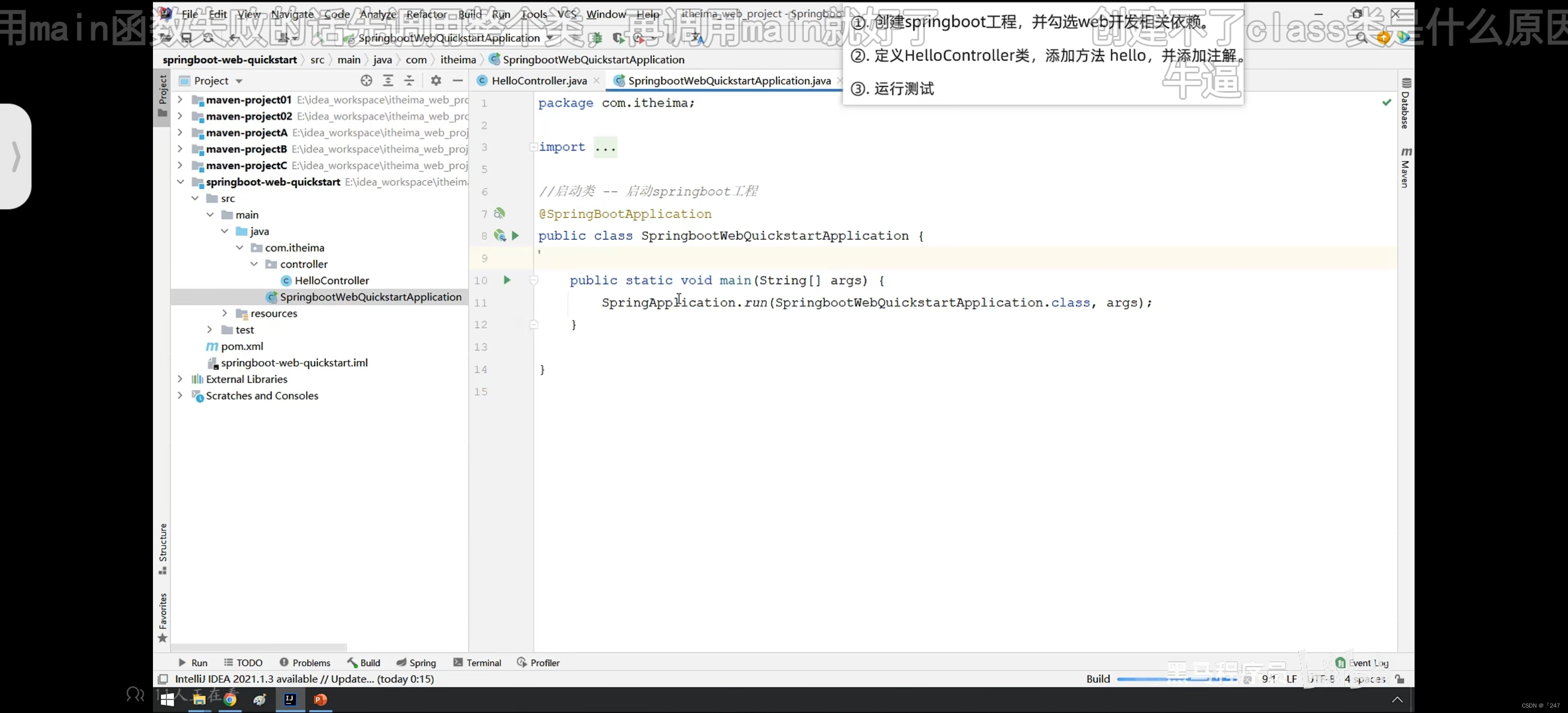Click green checkmark inspection indicator

coord(1387,102)
